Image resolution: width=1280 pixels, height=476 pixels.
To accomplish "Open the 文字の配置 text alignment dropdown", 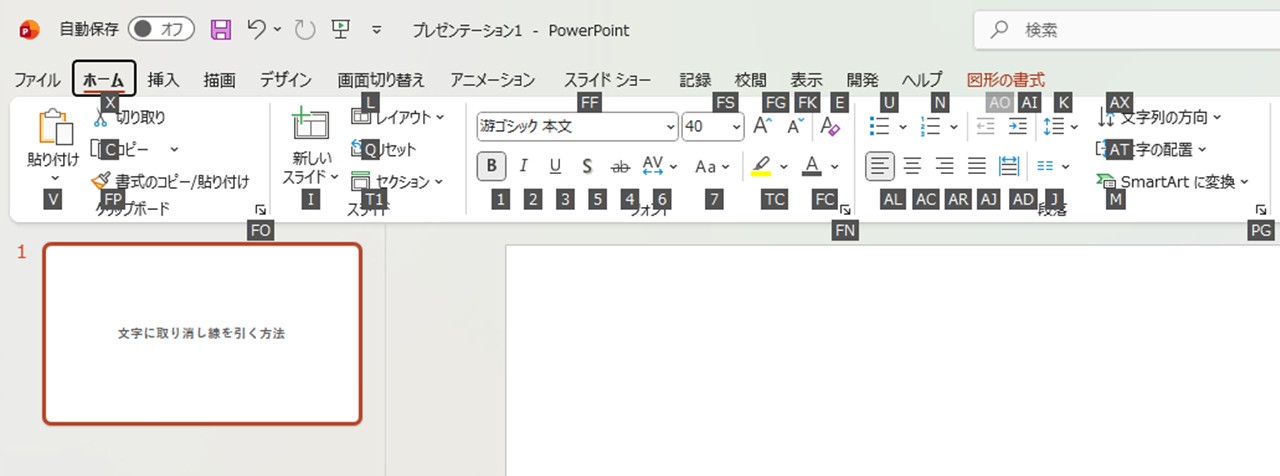I will [1152, 149].
